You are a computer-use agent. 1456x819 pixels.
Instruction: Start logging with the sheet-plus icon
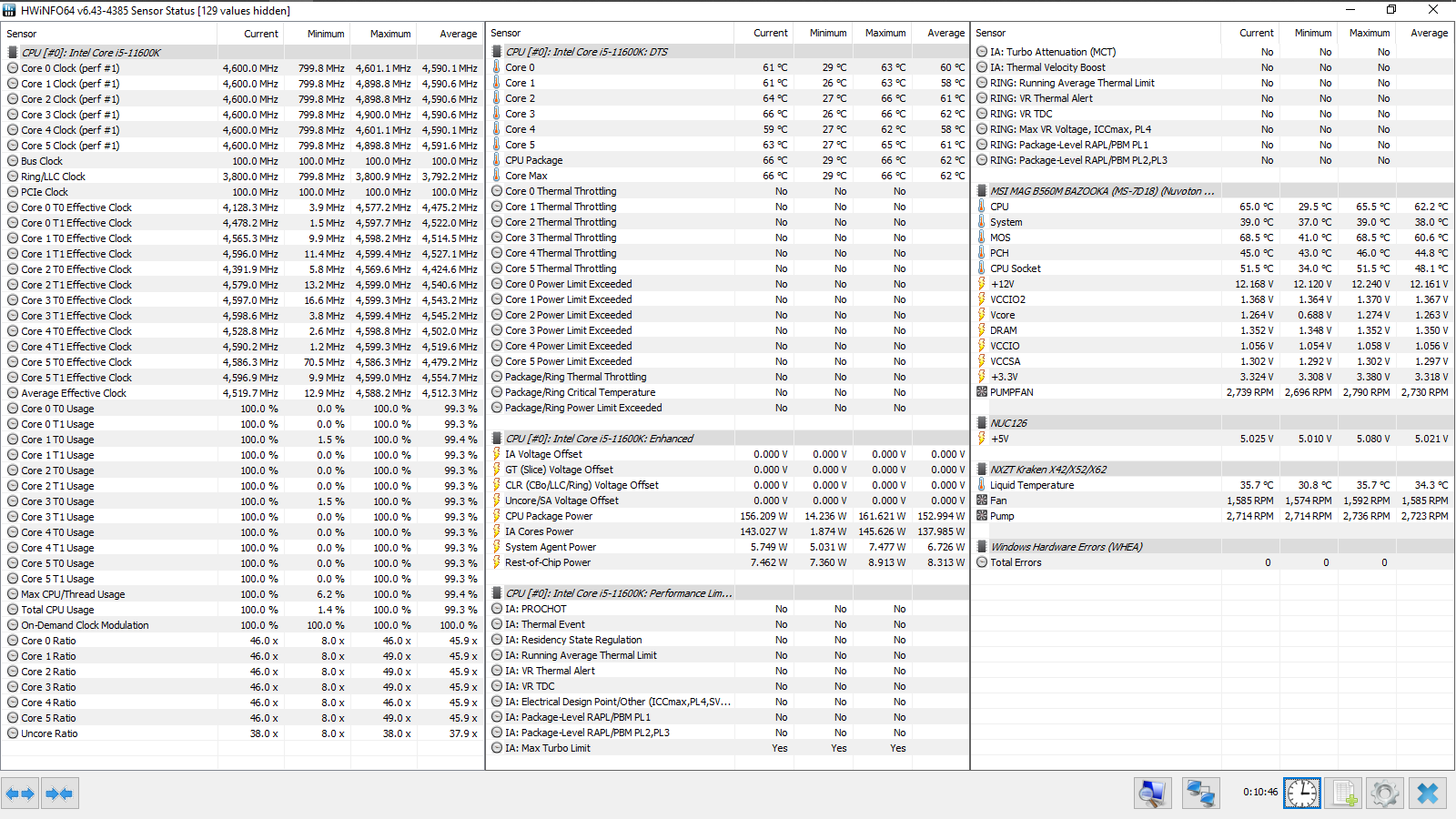coord(1343,794)
